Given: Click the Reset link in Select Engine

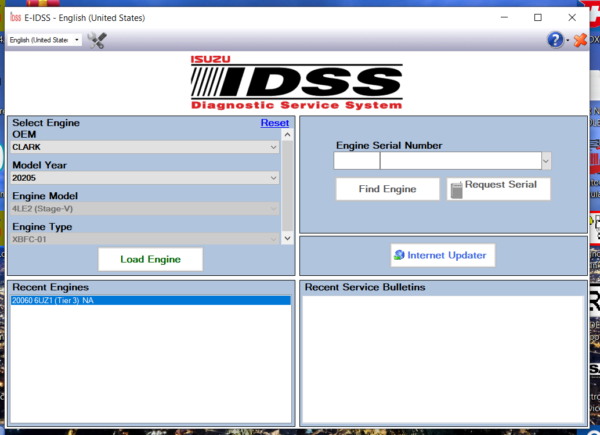Looking at the screenshot, I should tap(274, 123).
